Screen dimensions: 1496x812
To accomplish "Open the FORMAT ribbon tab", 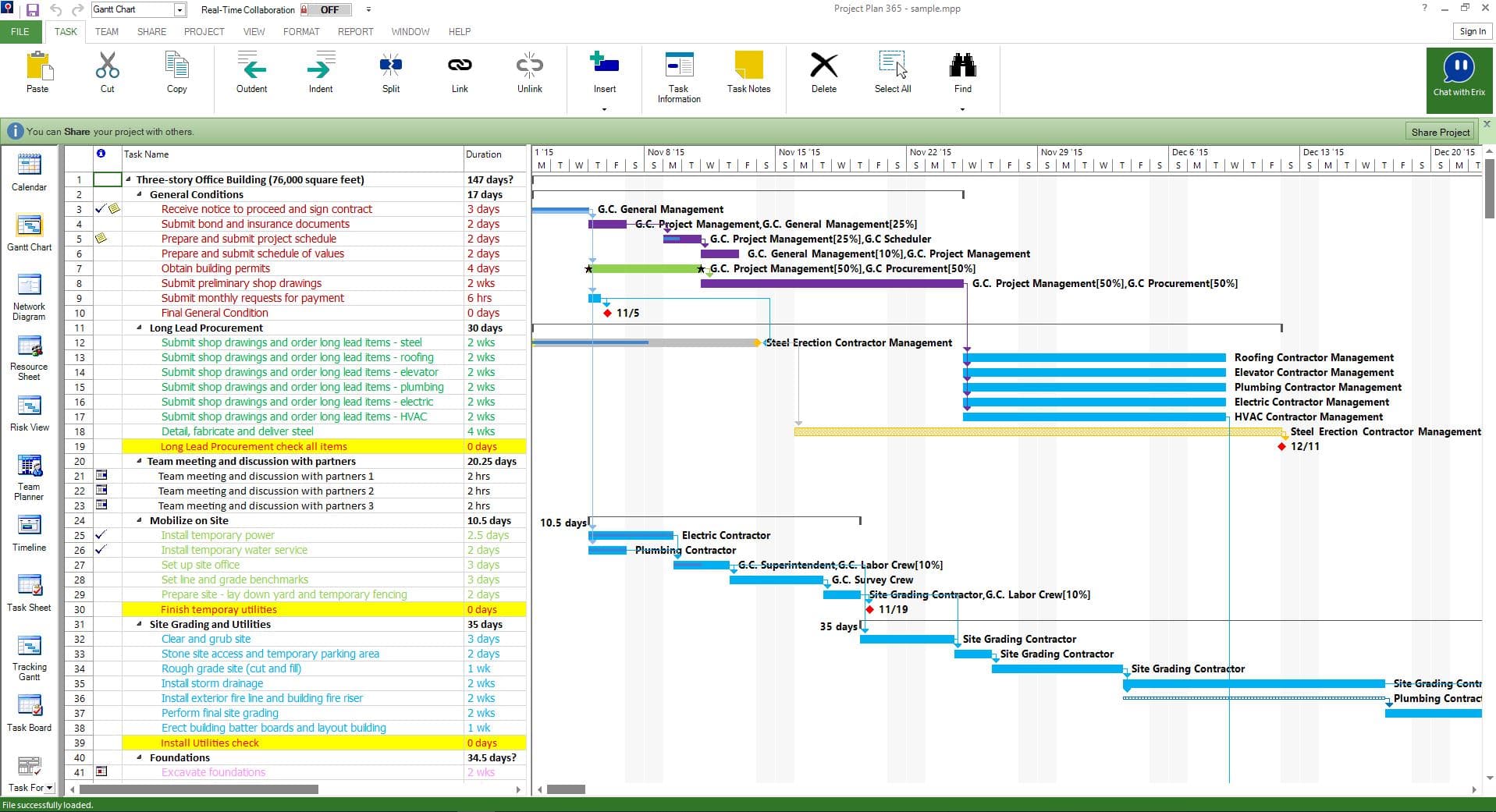I will [x=301, y=32].
